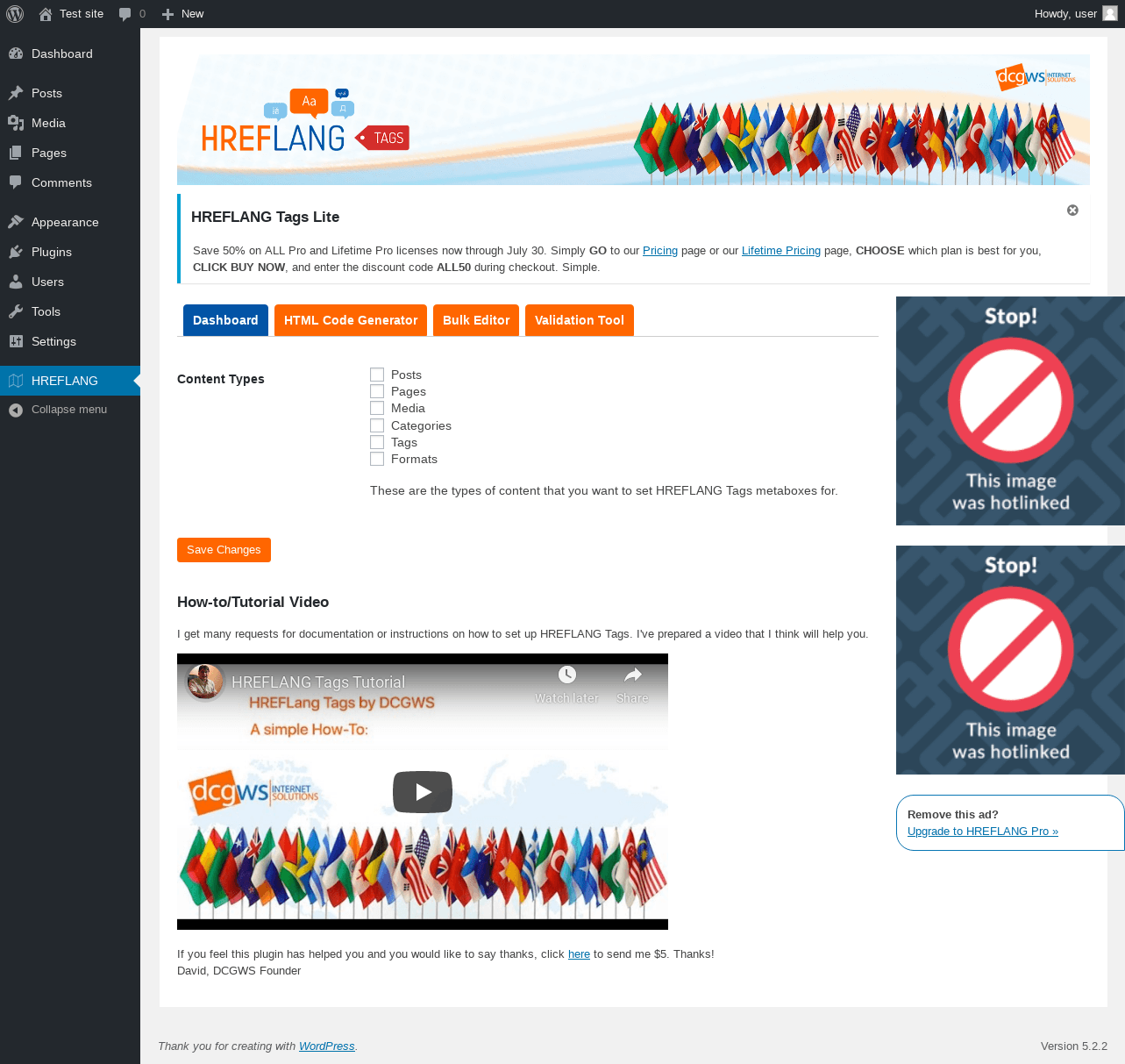Tick the Tags checkbox

[x=377, y=442]
